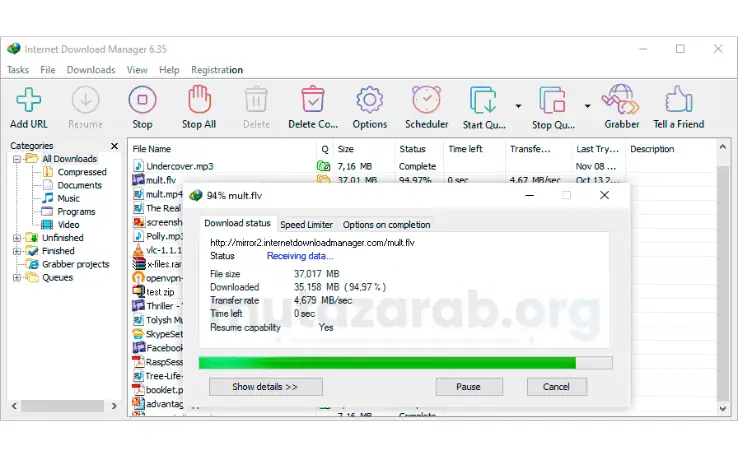
Task: Click the Pause button
Action: (468, 387)
